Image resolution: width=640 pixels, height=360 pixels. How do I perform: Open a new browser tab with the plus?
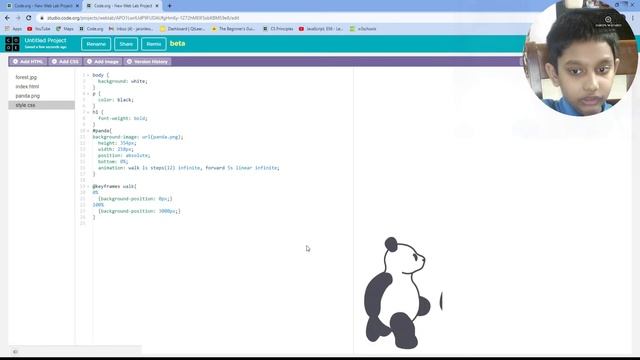pos(169,6)
